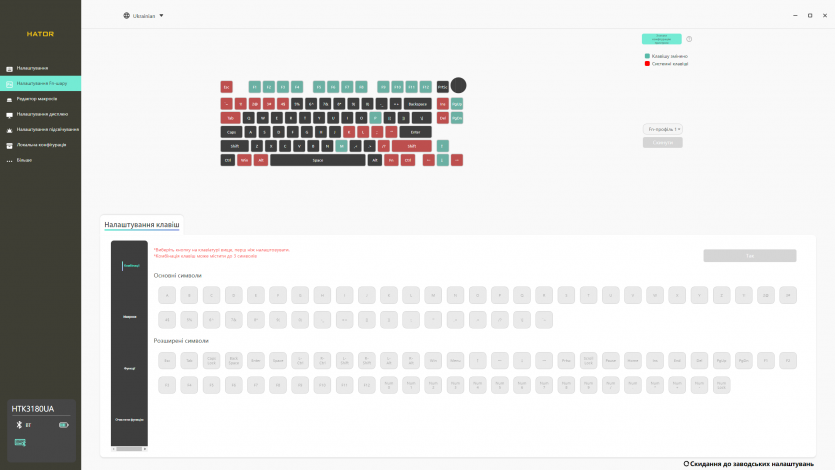Image resolution: width=835 pixels, height=470 pixels.
Task: Click the round knob on the keyboard
Action: [458, 86]
